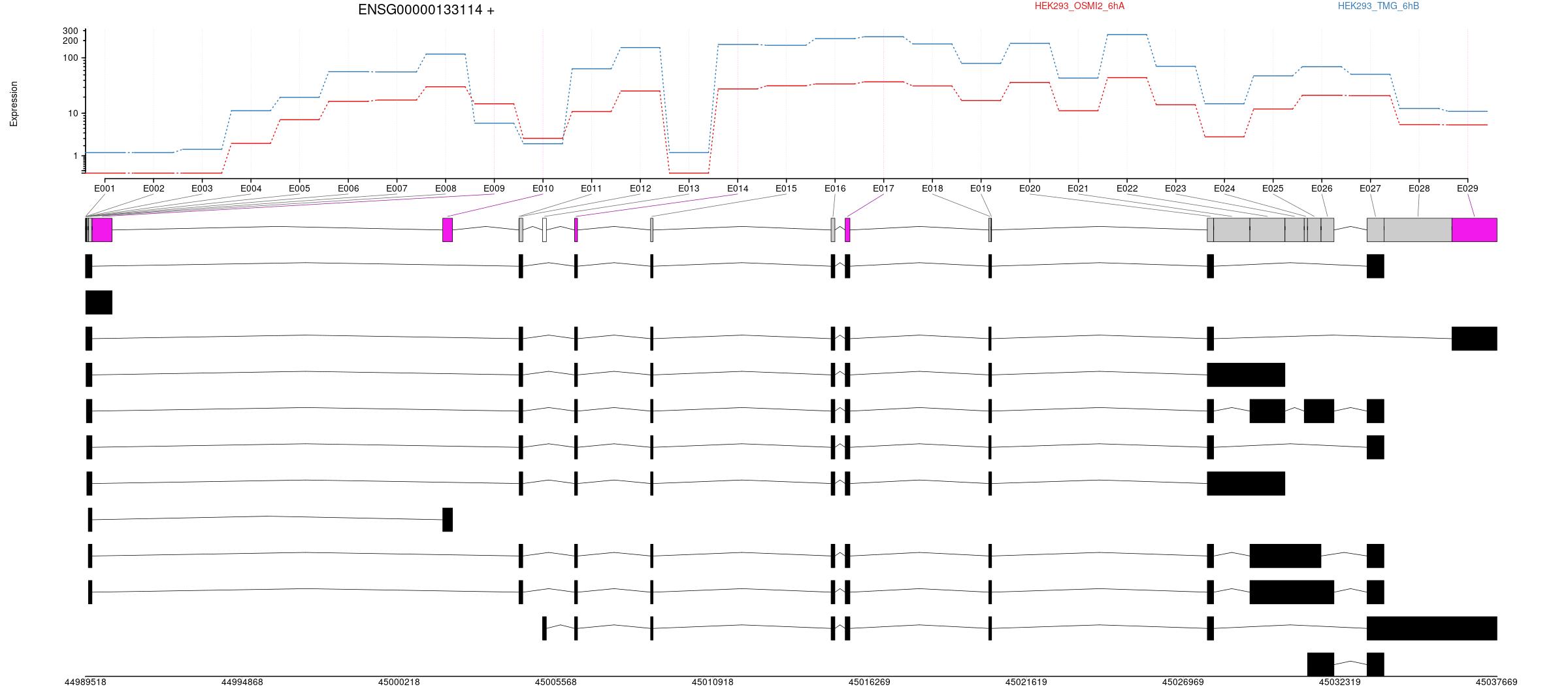Click the 100 tick on the y-axis

[71, 58]
